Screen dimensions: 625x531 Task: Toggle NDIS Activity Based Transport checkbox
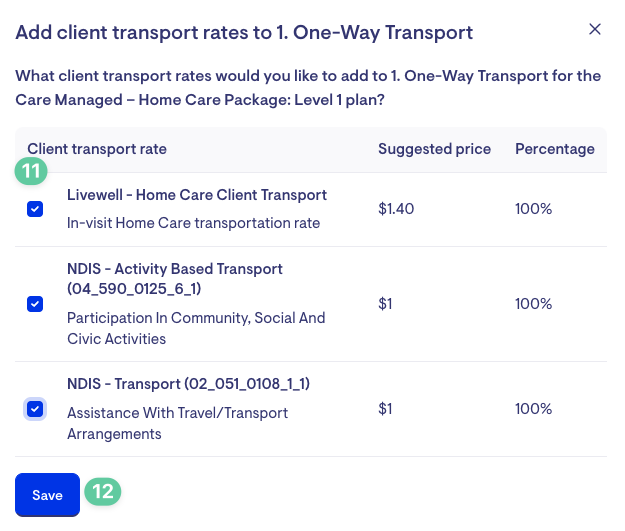click(x=35, y=304)
